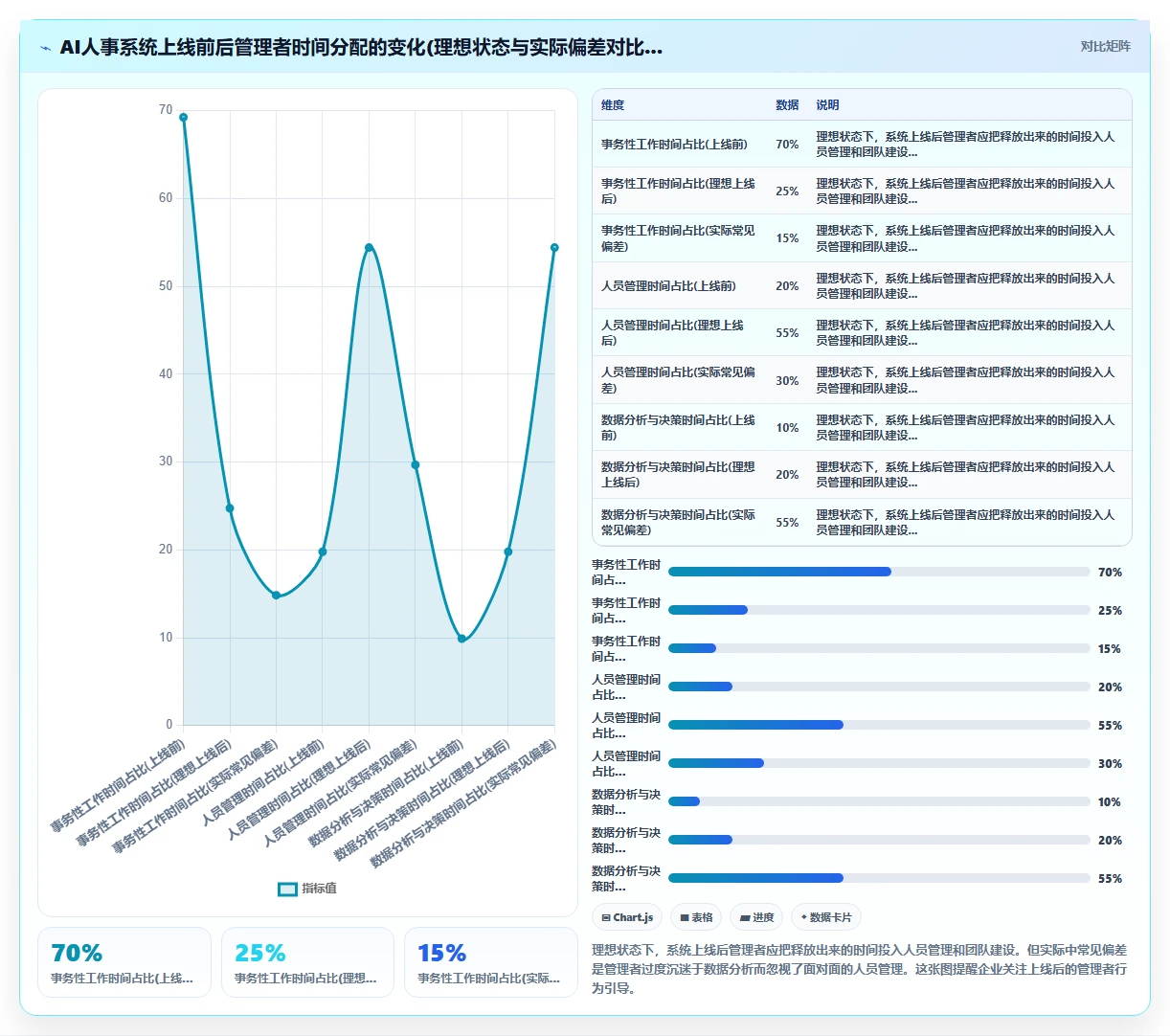Select the 数据卡片 tag chip
The image size is (1170, 1036).
(x=825, y=917)
